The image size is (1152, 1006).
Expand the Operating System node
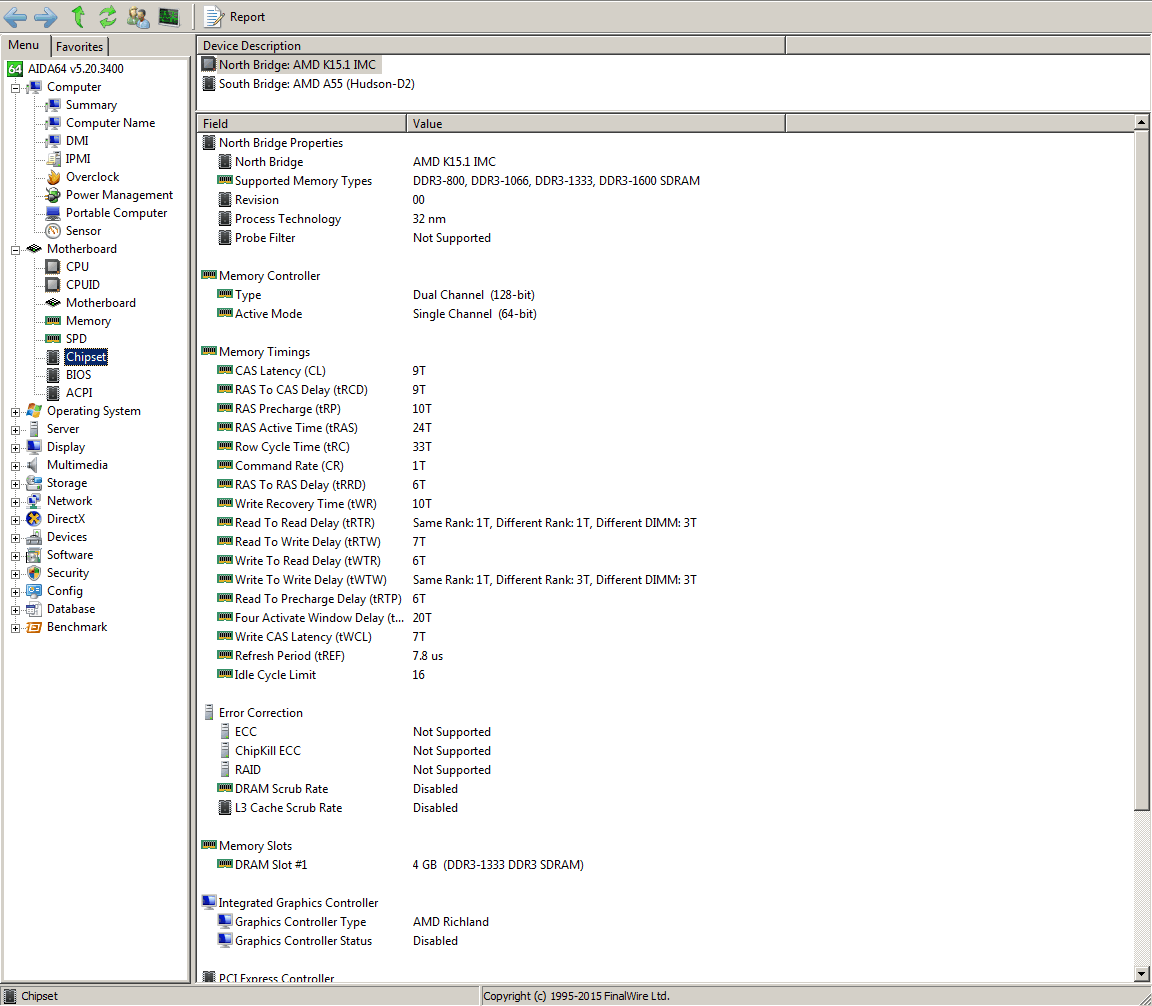(x=16, y=412)
